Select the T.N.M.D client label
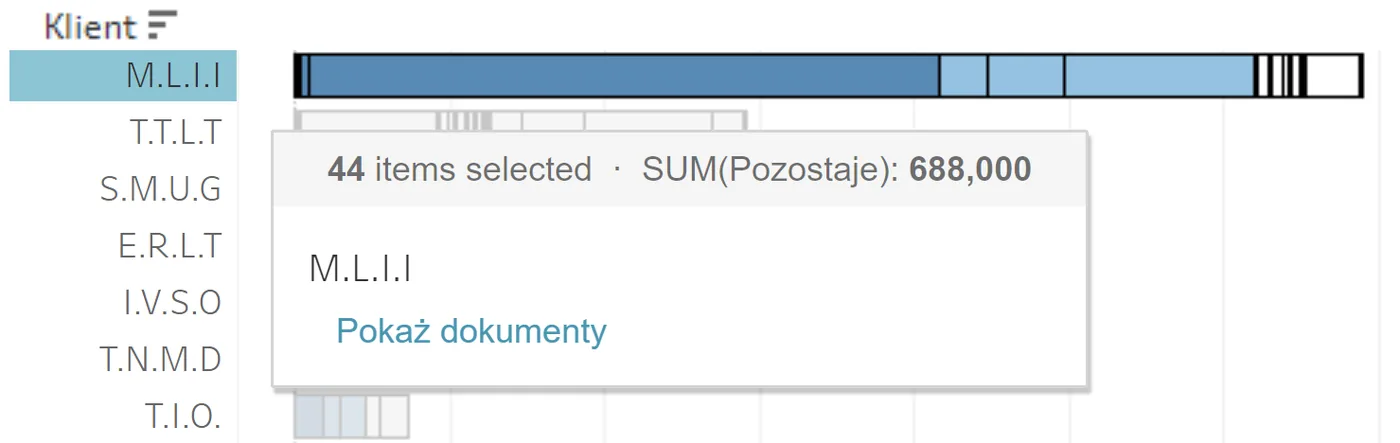The height and width of the screenshot is (443, 1400). point(161,359)
